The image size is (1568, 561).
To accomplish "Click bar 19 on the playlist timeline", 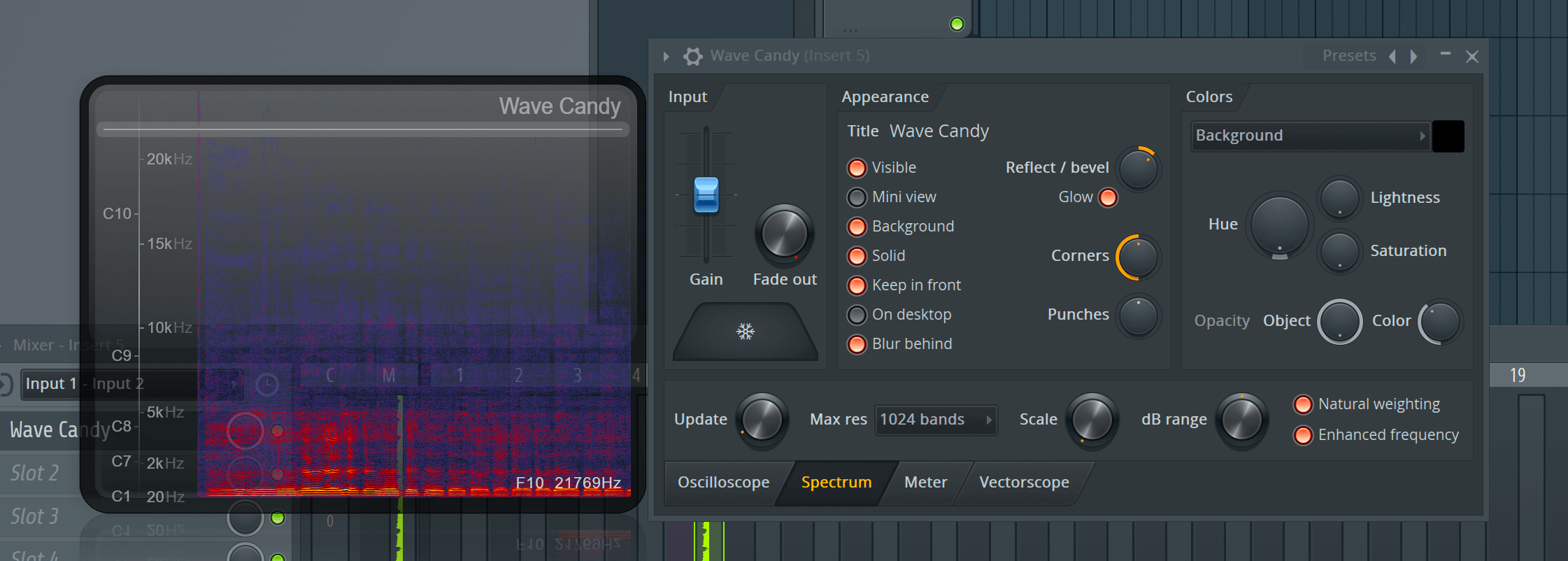I will [x=1517, y=376].
